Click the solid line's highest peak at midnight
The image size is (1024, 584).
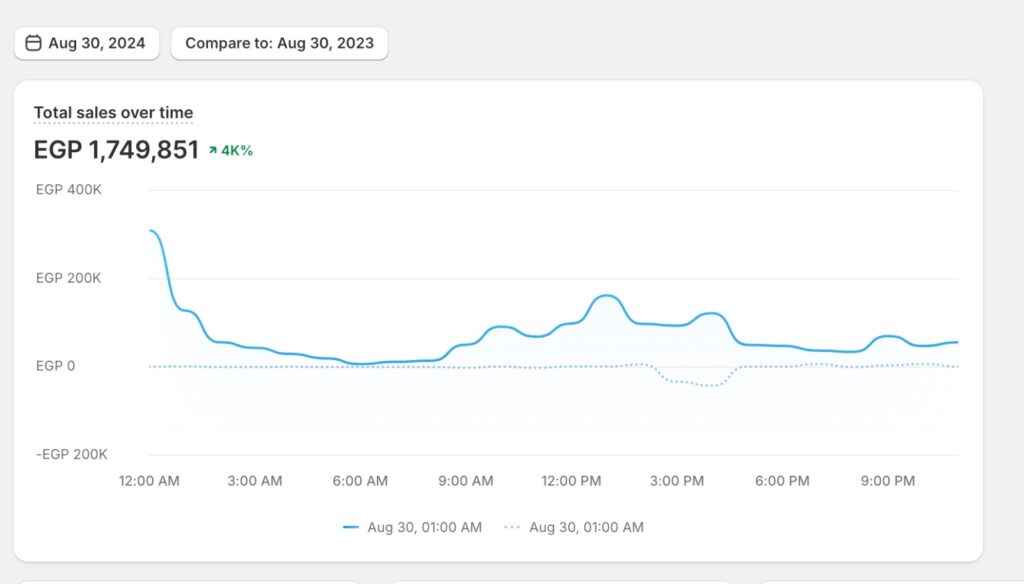[x=152, y=231]
